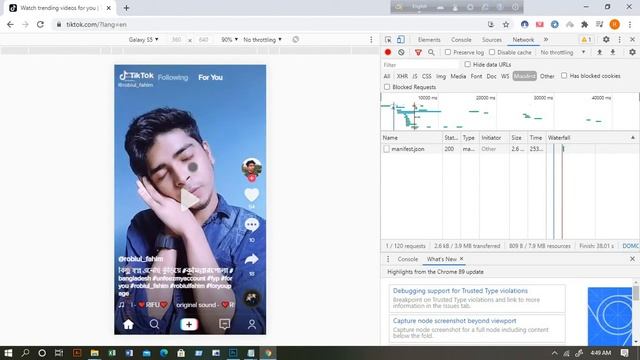
Task: Open Capture node screenshot beyond viewport link
Action: pyautogui.click(x=454, y=321)
